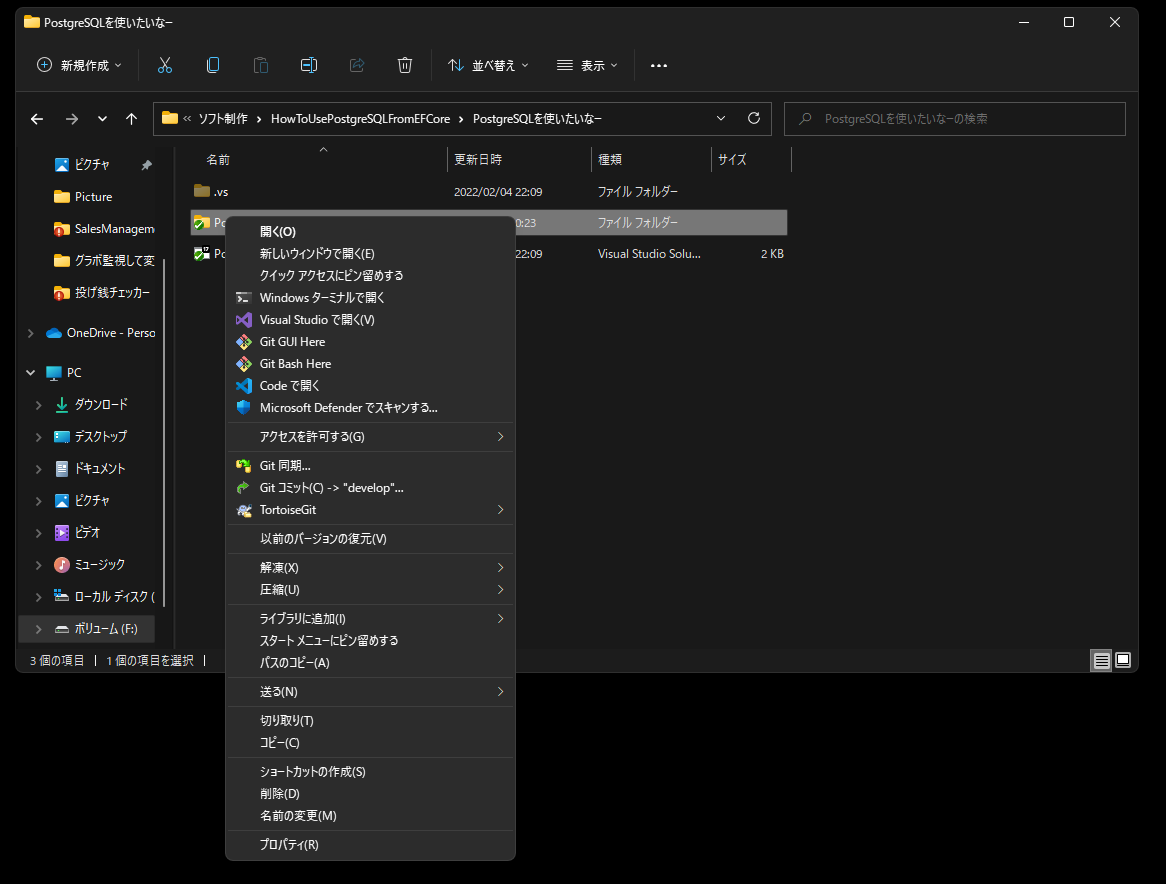The height and width of the screenshot is (884, 1166).
Task: Open recent locations dropdown arrow
Action: click(103, 119)
